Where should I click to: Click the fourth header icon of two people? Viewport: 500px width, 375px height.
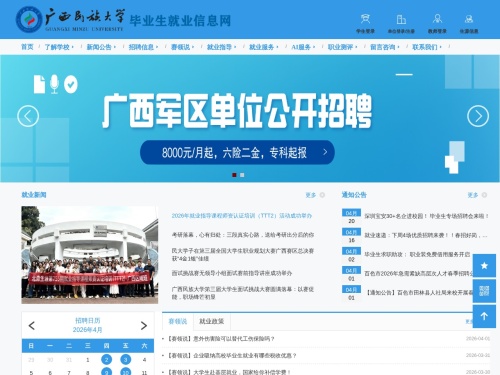[469, 19]
